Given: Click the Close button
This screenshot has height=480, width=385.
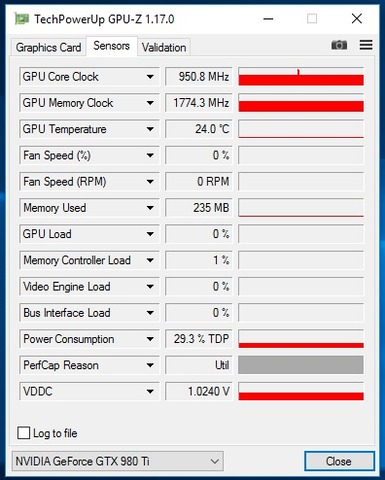Looking at the screenshot, I should point(339,461).
